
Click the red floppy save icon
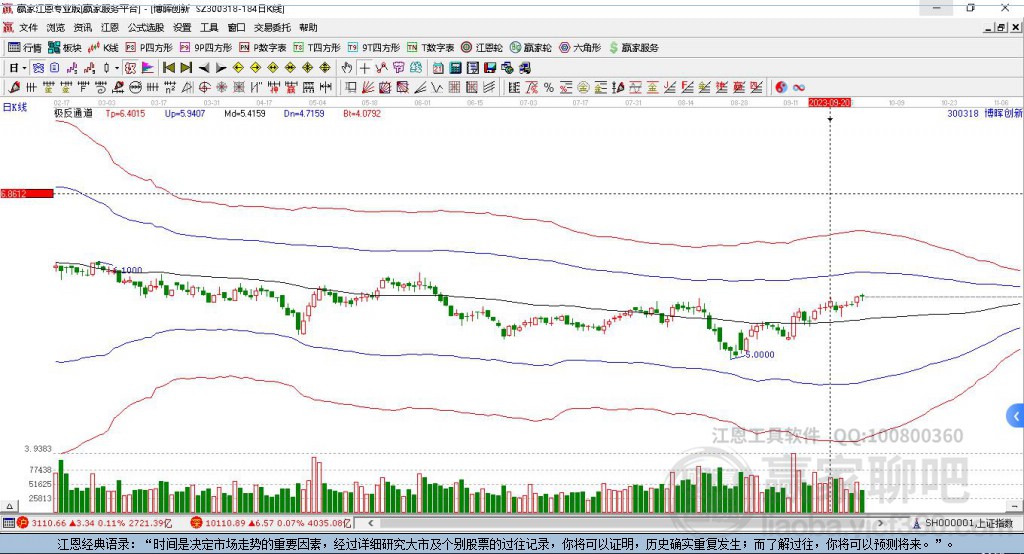tap(490, 68)
